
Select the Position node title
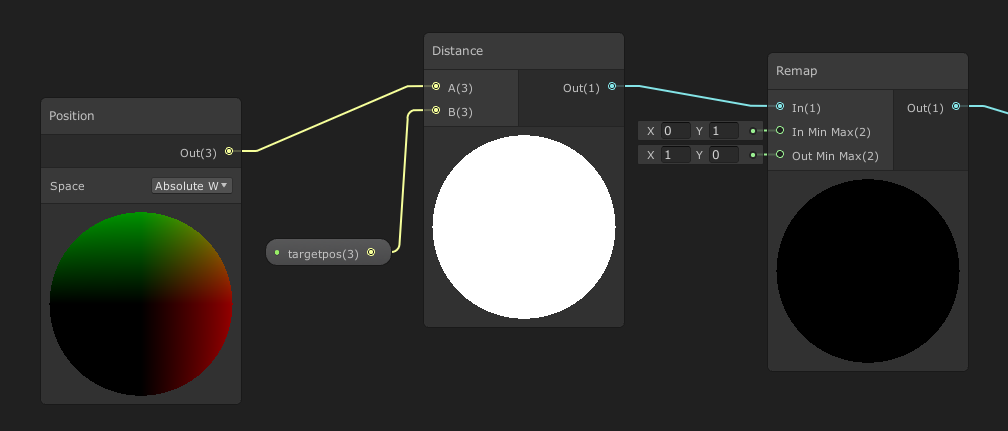click(71, 116)
